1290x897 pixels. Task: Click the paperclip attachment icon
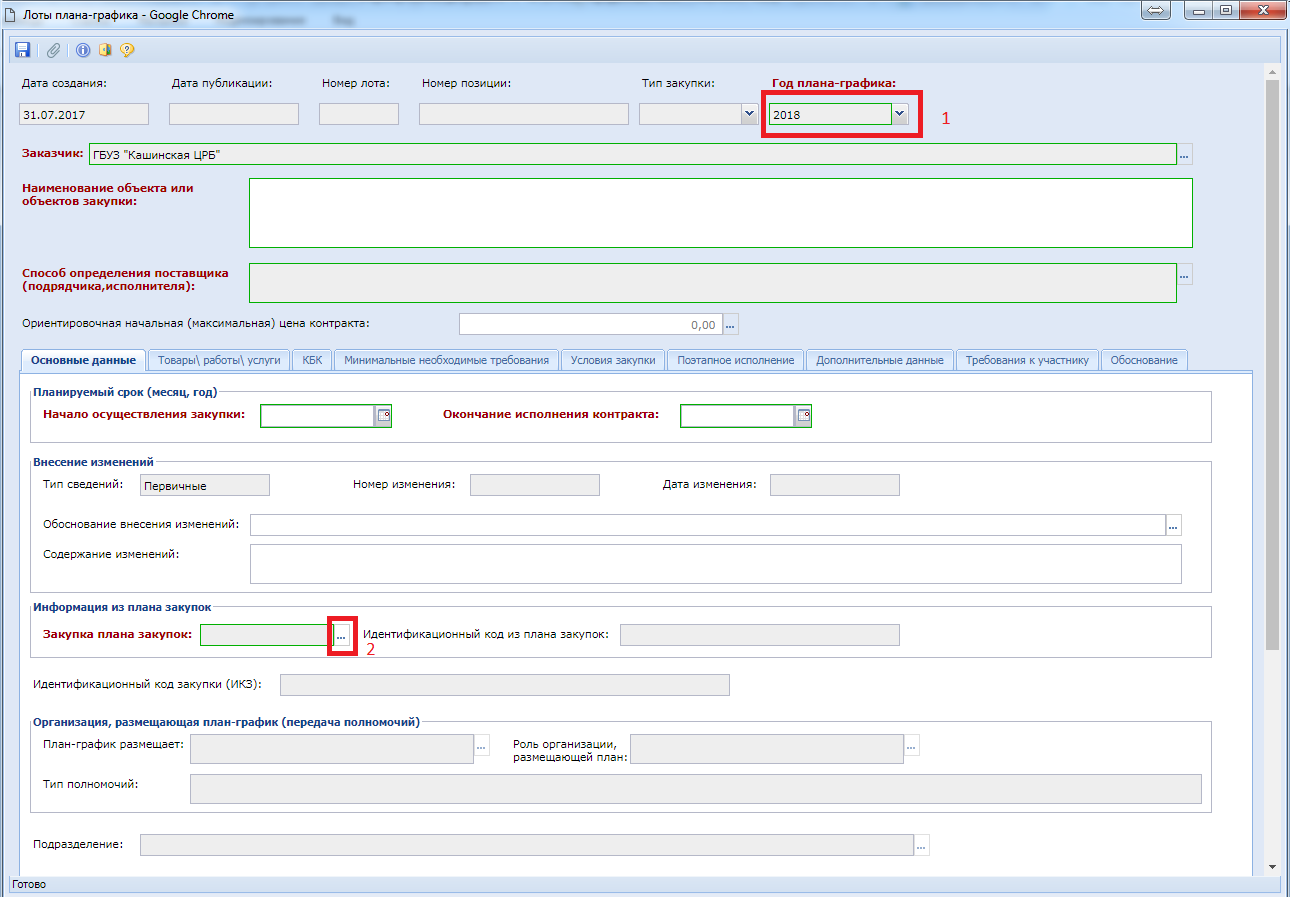coord(54,50)
